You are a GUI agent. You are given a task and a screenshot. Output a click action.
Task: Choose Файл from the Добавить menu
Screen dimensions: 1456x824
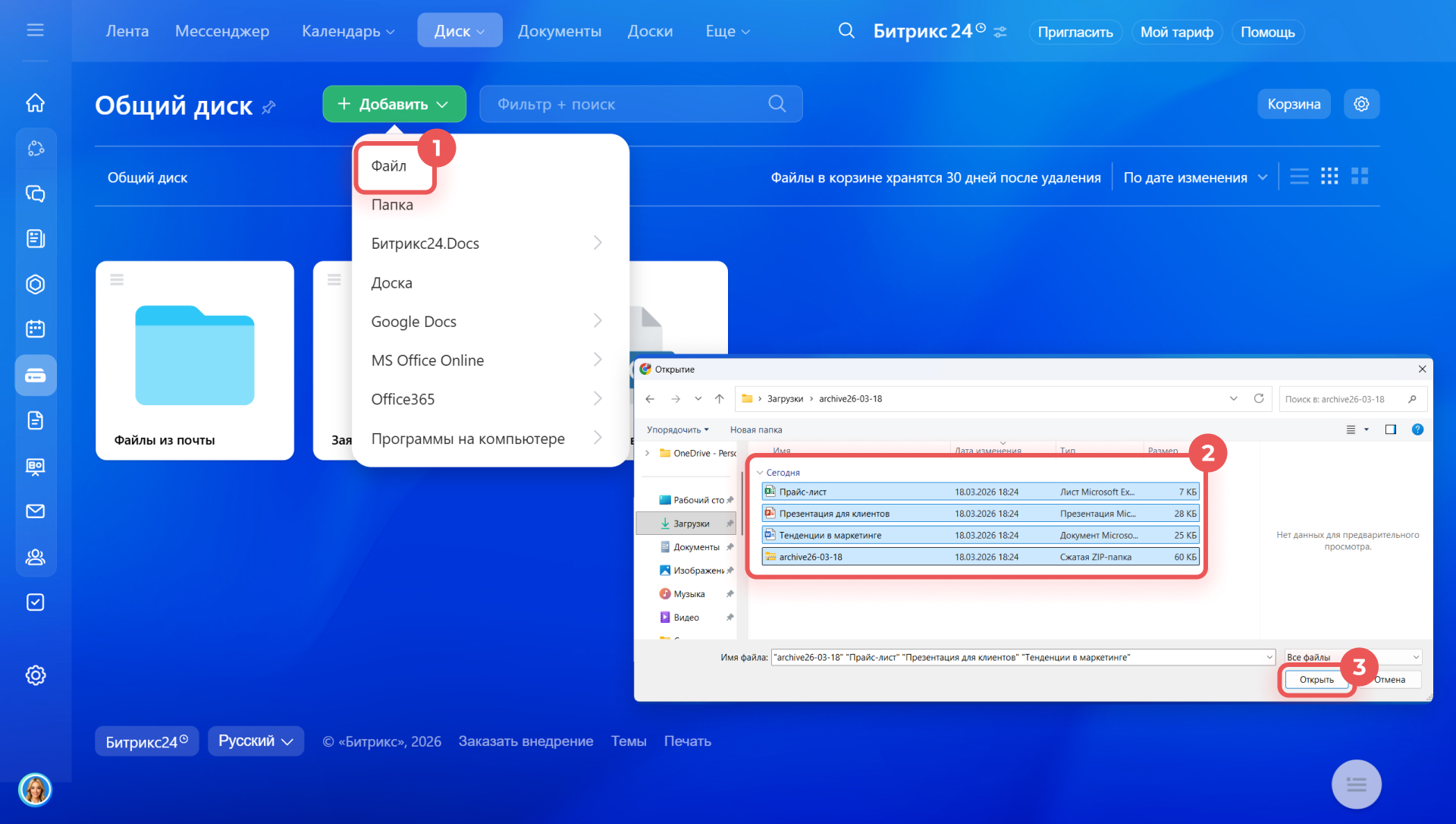coord(389,166)
